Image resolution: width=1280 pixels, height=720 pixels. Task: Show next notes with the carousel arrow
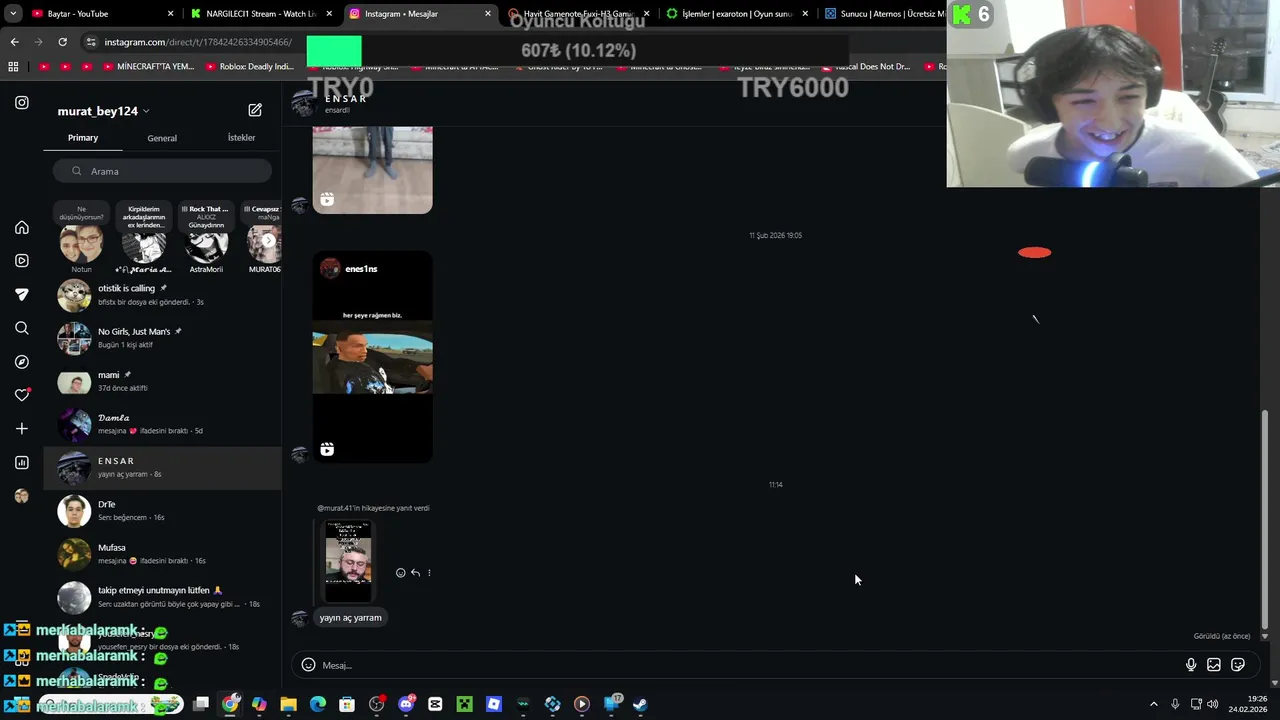coord(268,241)
